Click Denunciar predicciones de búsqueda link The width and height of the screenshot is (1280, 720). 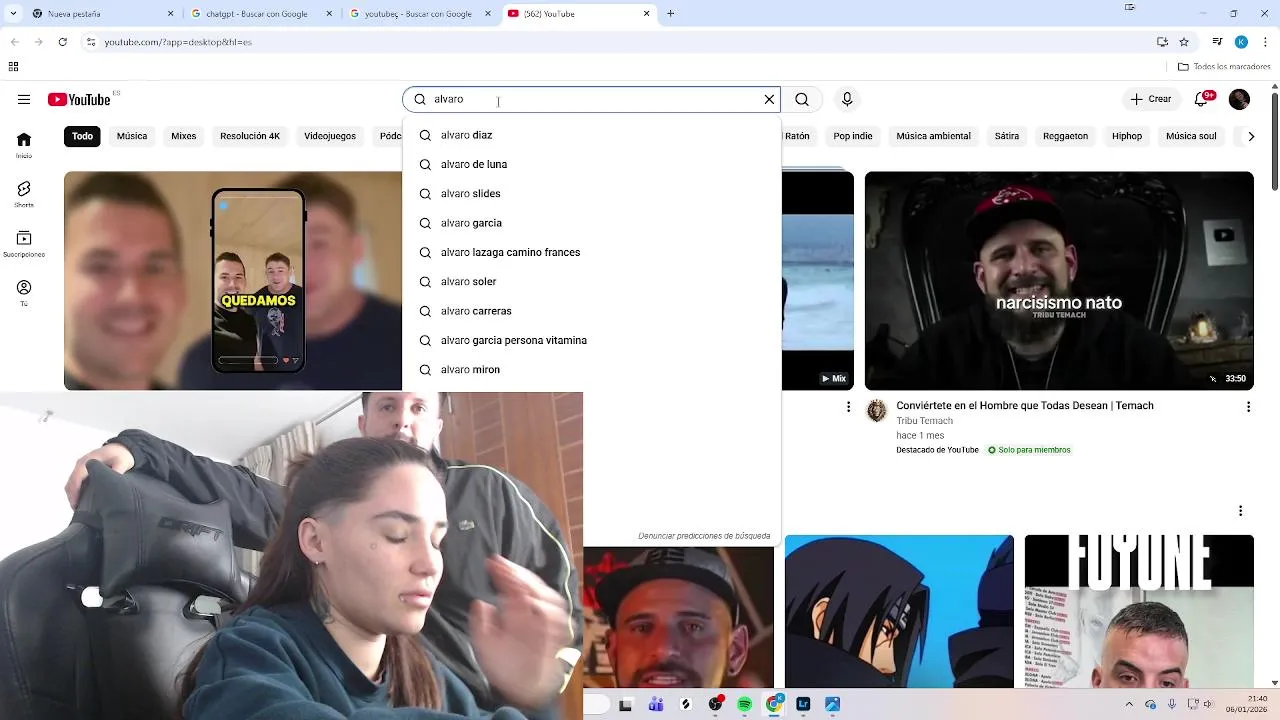(704, 536)
